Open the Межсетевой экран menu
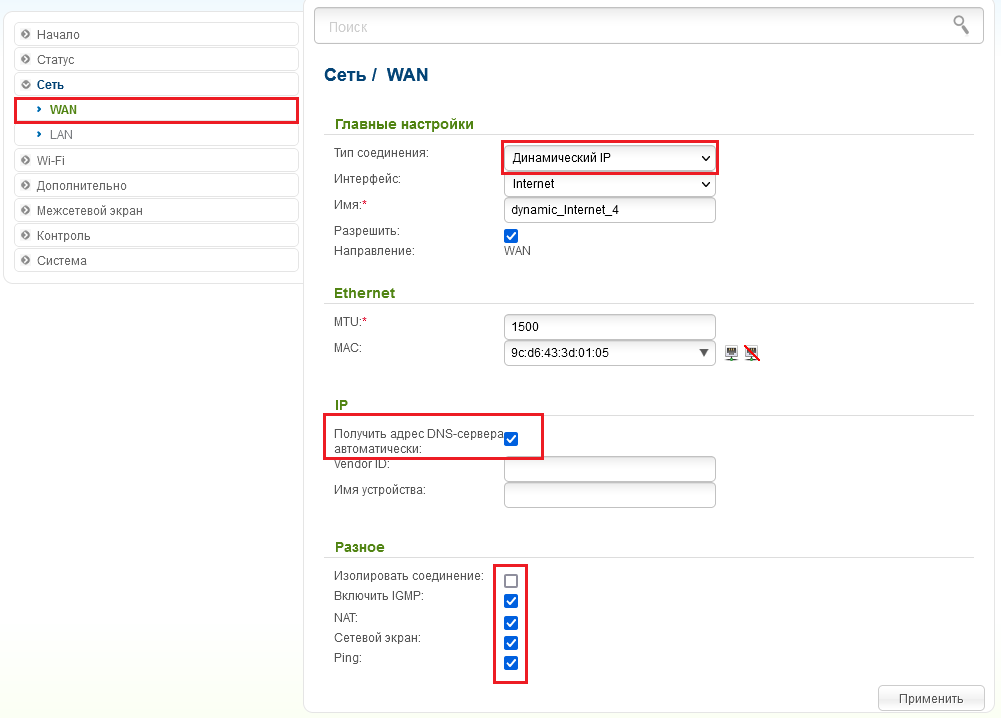The image size is (1001, 718). [89, 211]
